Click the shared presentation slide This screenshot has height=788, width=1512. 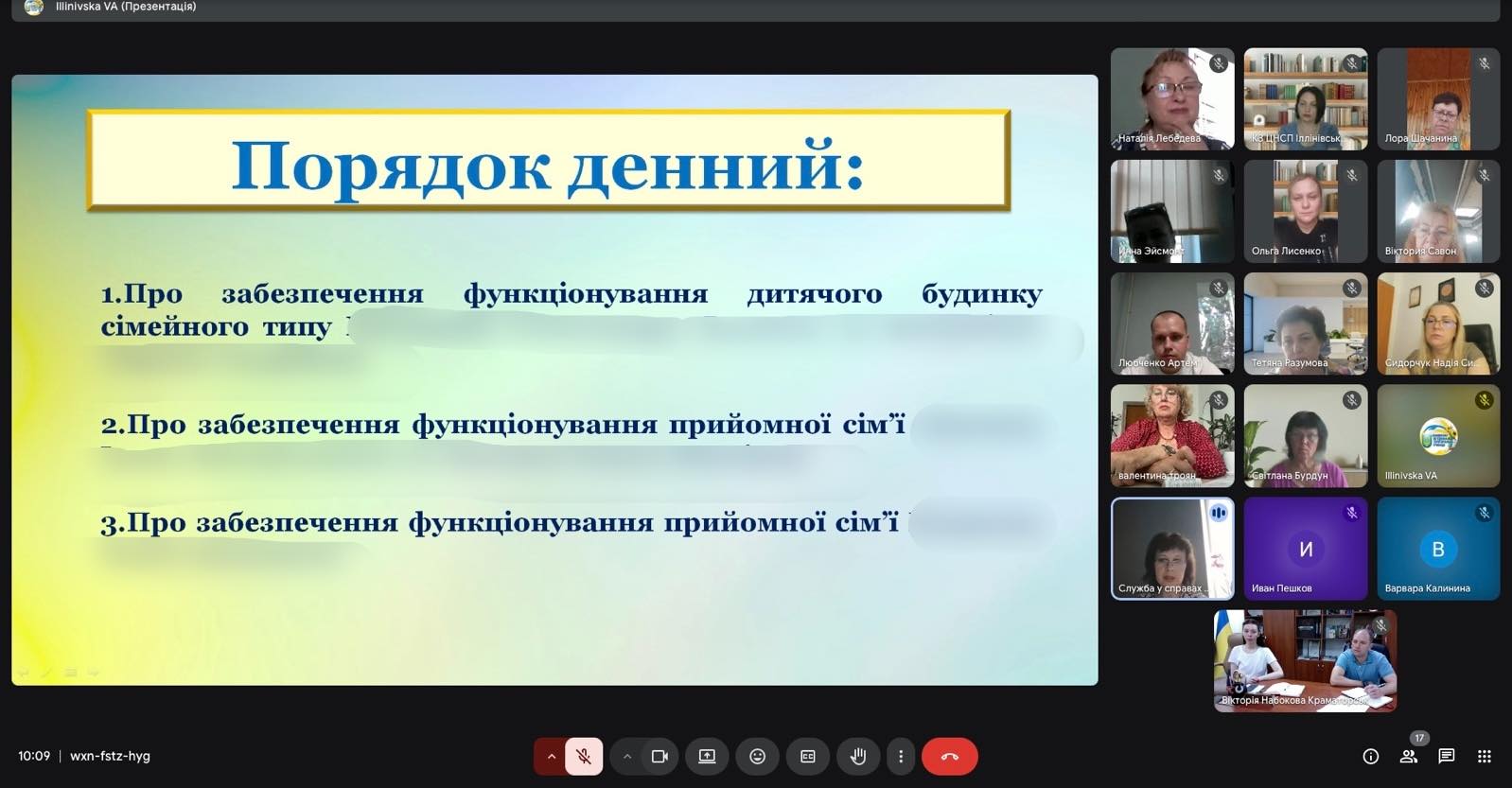(x=554, y=379)
